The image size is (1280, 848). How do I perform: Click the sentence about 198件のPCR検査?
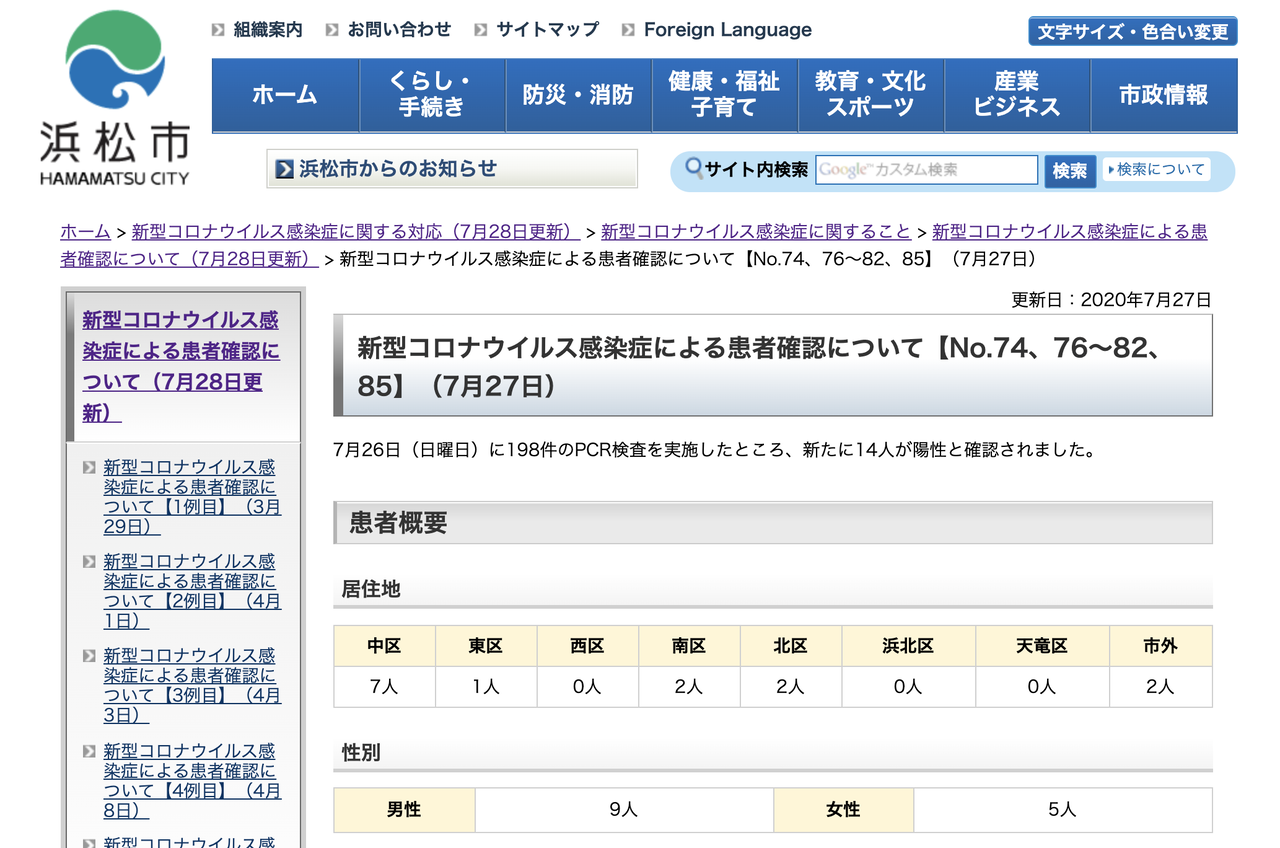pyautogui.click(x=715, y=450)
